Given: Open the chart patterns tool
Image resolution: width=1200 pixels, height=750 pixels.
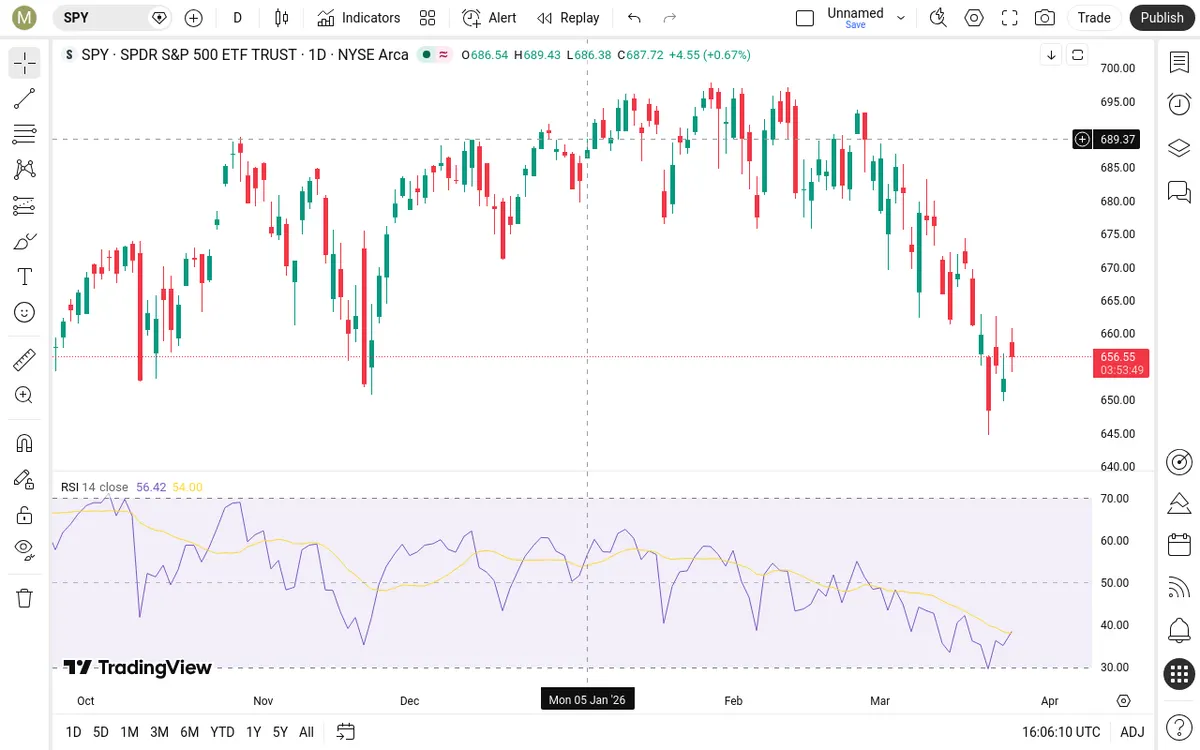Looking at the screenshot, I should coord(25,170).
